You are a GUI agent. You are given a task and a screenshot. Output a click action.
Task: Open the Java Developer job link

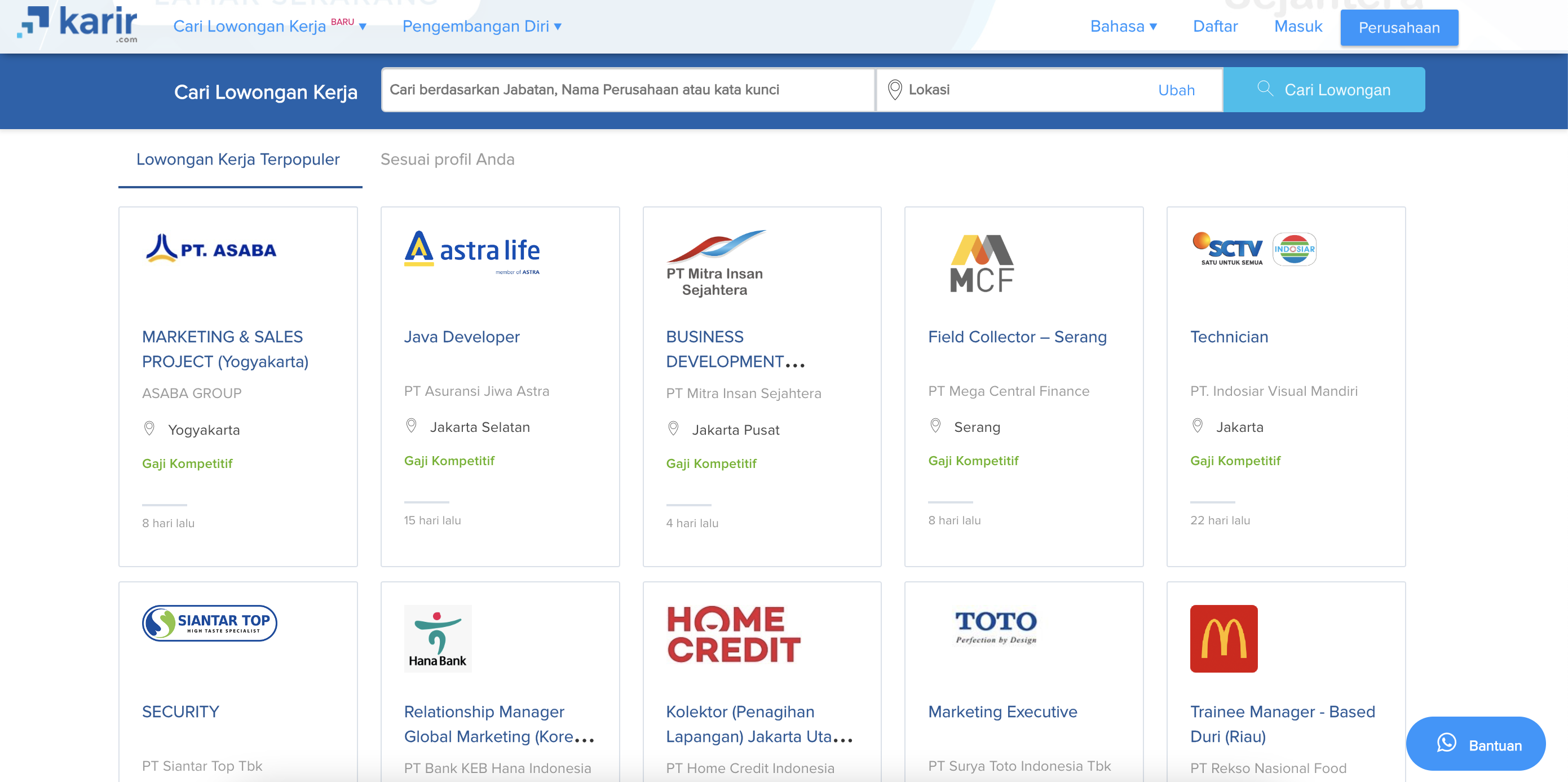click(x=461, y=337)
